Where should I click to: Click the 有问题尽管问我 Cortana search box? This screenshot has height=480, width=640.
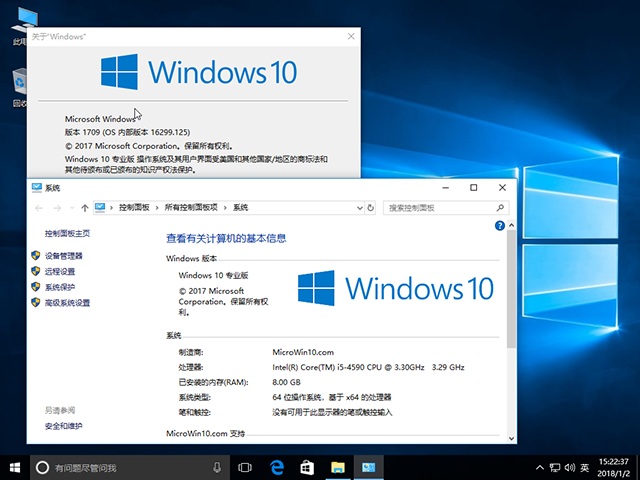[129, 468]
